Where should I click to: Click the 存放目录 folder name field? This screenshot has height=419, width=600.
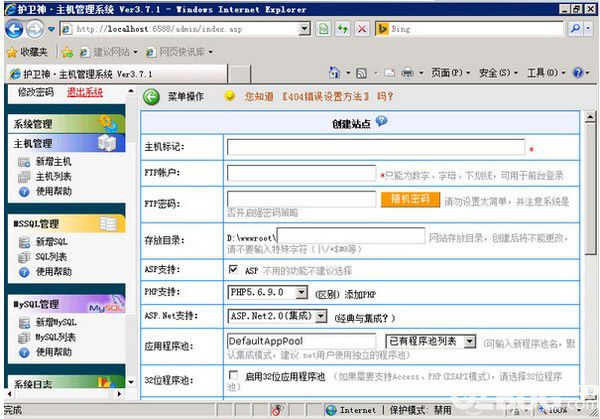point(351,236)
